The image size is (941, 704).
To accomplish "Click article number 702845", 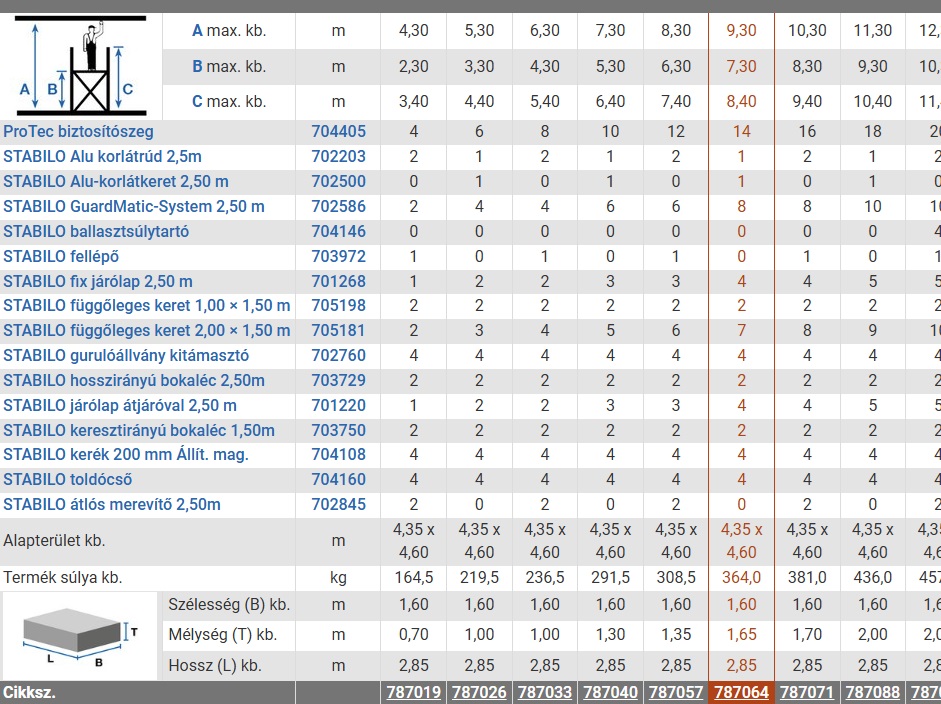I will coord(338,504).
